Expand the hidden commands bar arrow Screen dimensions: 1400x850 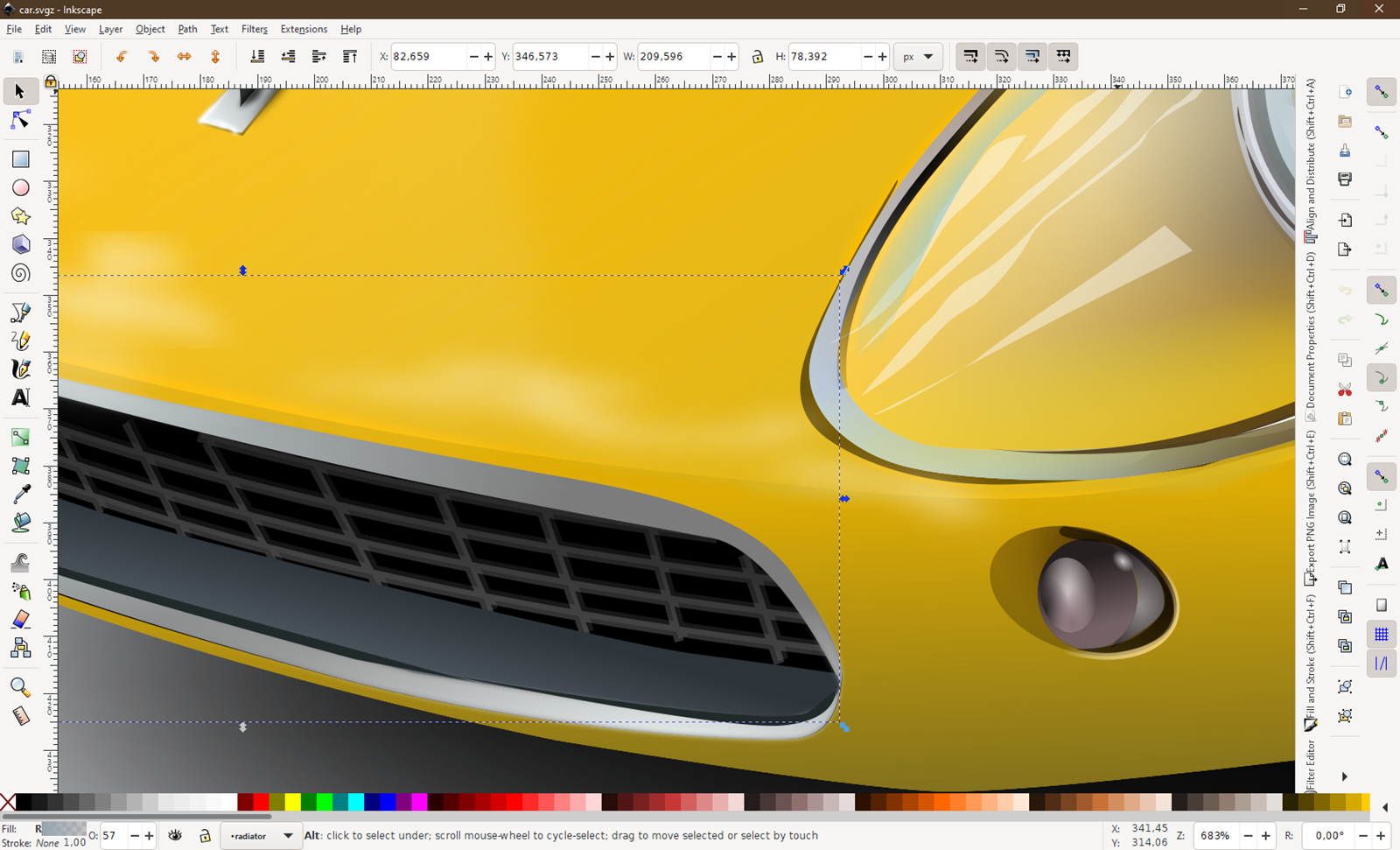pyautogui.click(x=1345, y=776)
